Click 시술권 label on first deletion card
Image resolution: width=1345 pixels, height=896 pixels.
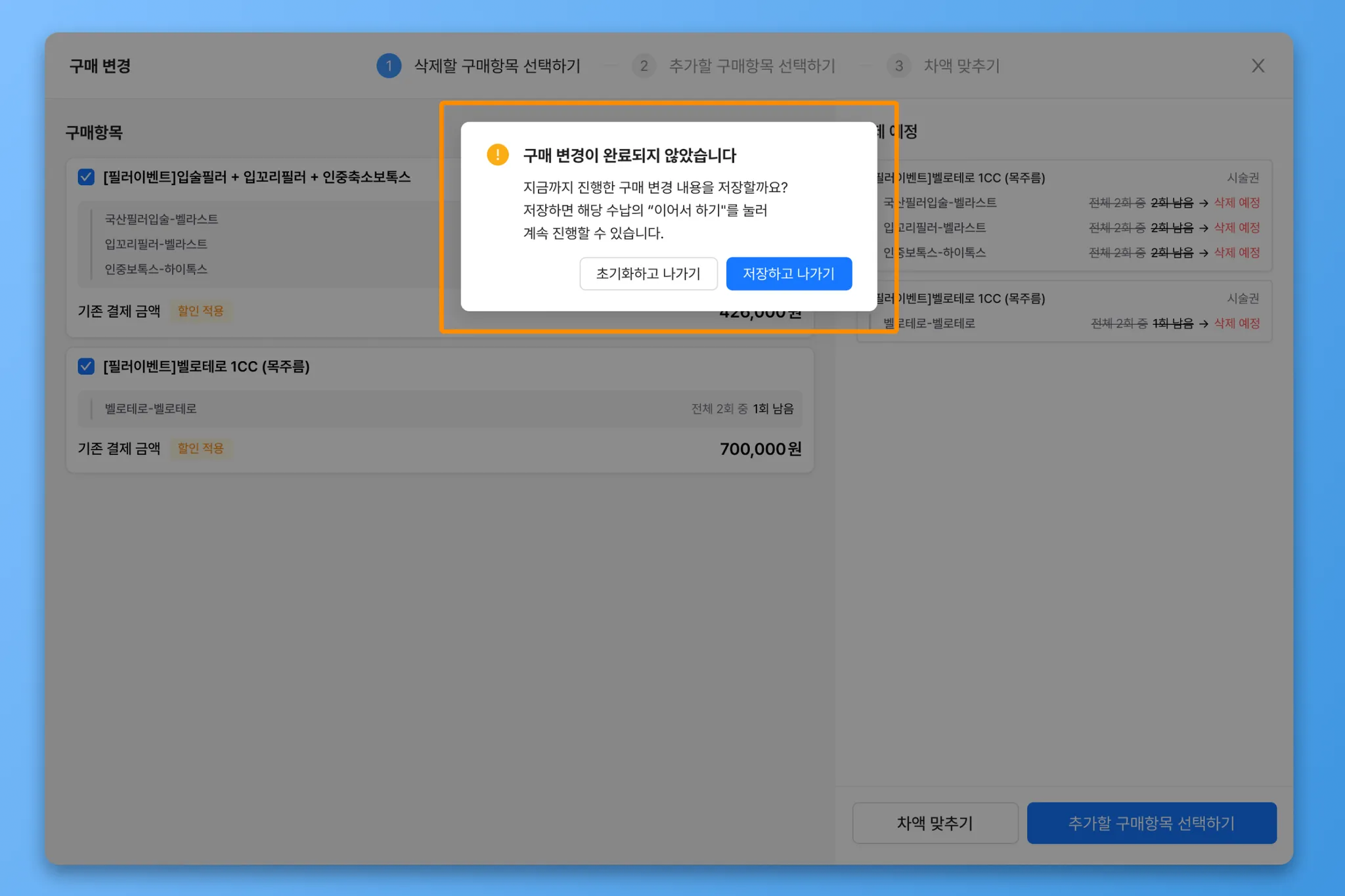pyautogui.click(x=1243, y=178)
